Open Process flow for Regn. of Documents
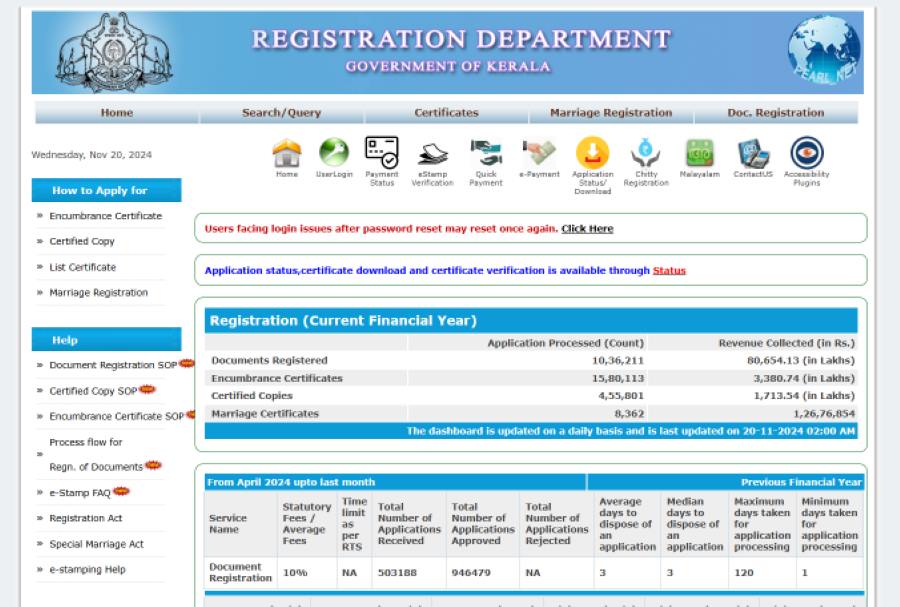 [x=96, y=454]
